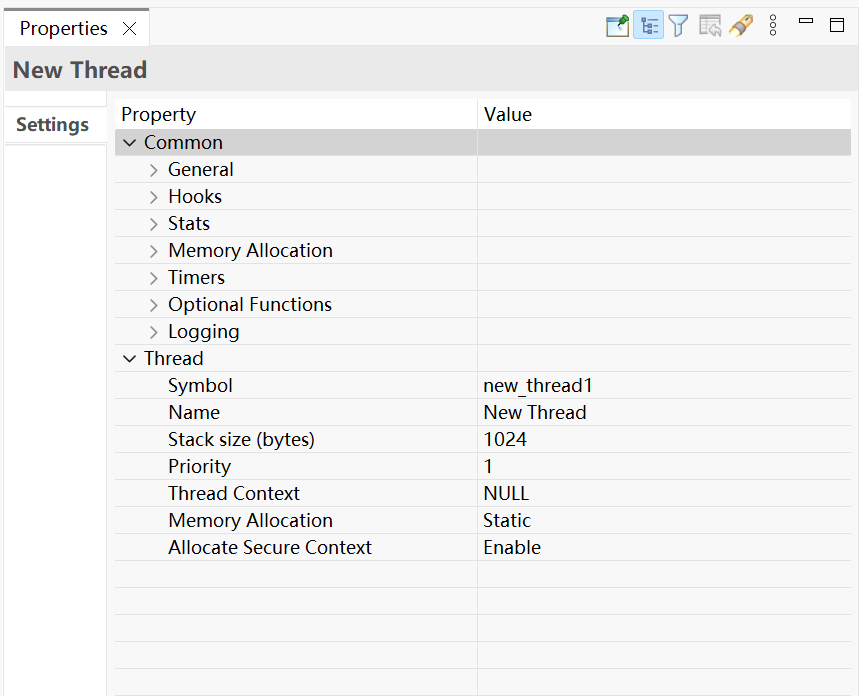Expand the Stats group
The width and height of the screenshot is (859, 696).
tap(153, 224)
